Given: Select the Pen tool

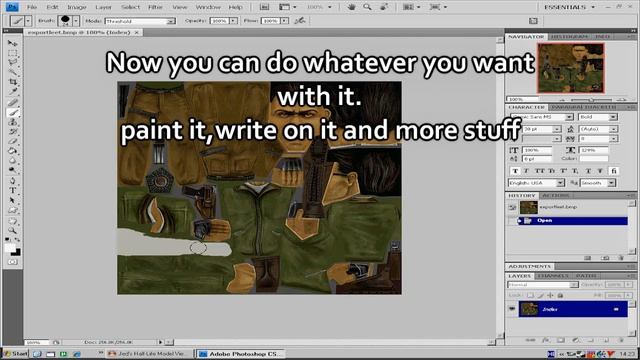Looking at the screenshot, I should (13, 180).
